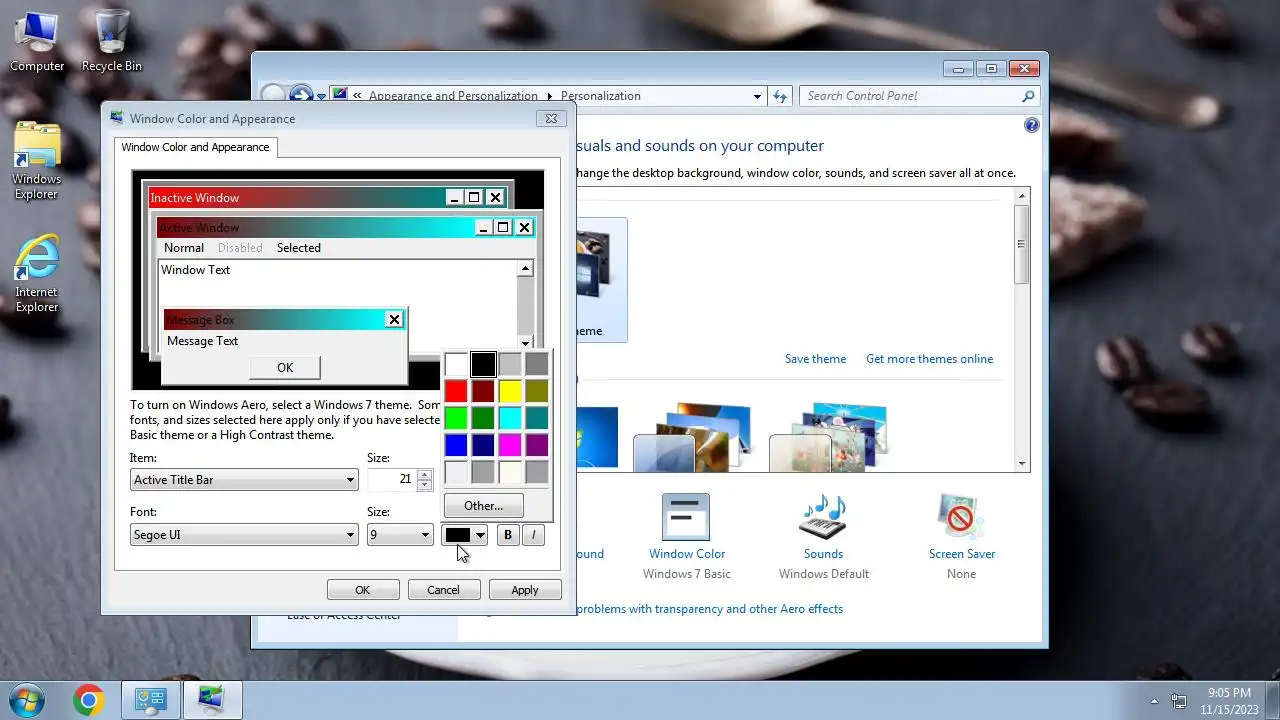Click Normal in the preview menu
This screenshot has width=1280, height=720.
coord(184,248)
